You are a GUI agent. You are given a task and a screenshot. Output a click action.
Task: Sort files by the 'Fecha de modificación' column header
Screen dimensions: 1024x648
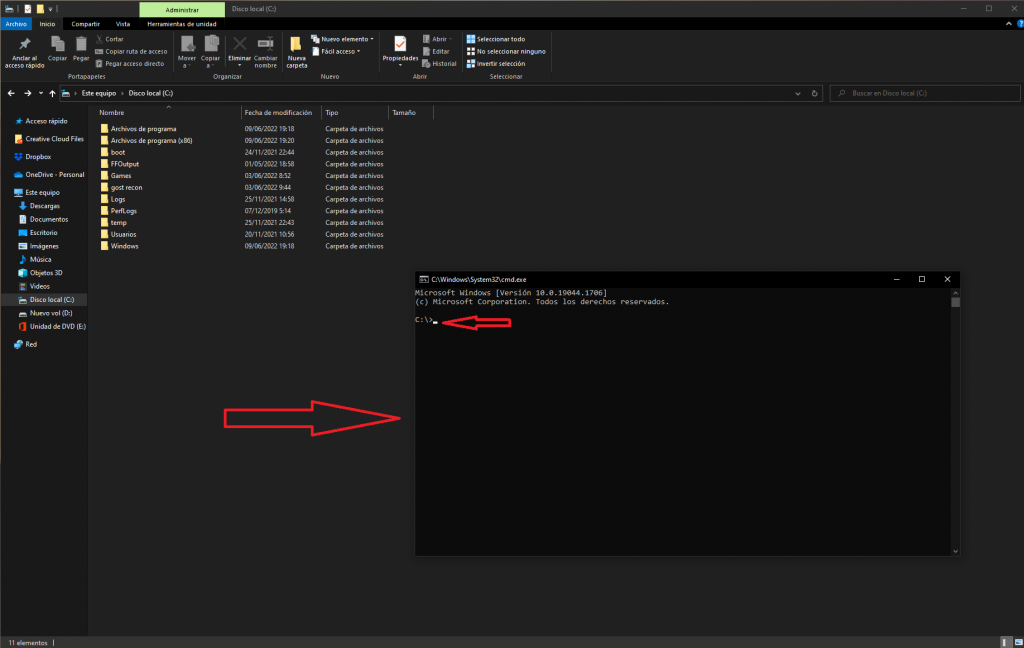[278, 113]
